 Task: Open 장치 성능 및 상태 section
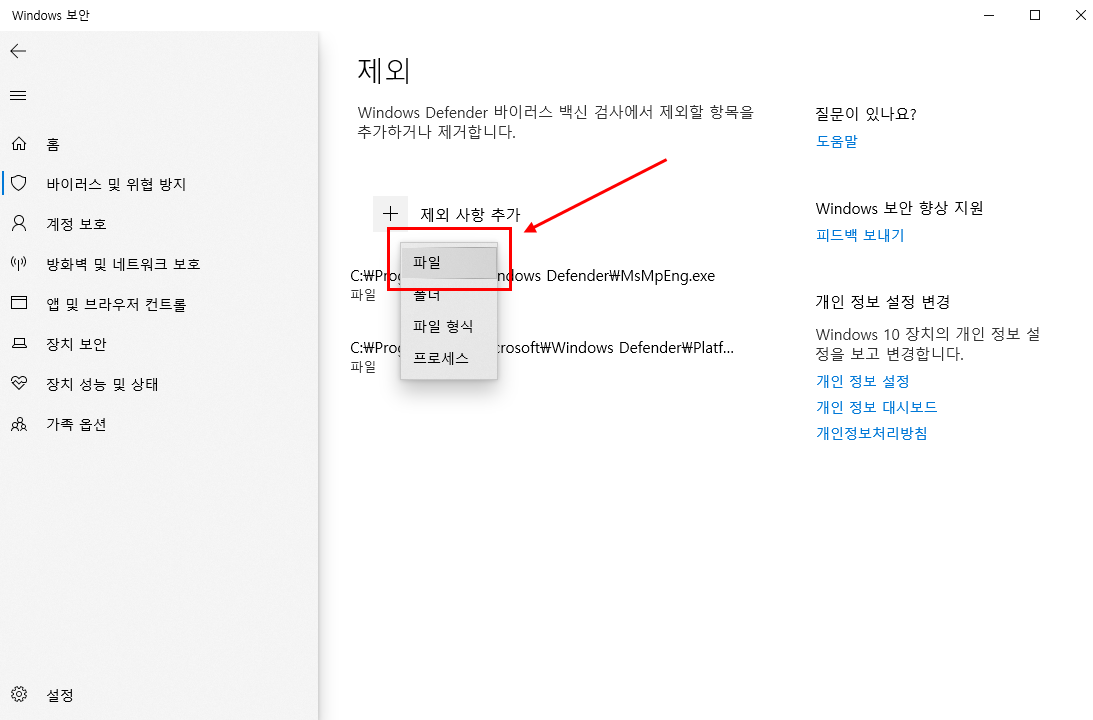[x=102, y=385]
